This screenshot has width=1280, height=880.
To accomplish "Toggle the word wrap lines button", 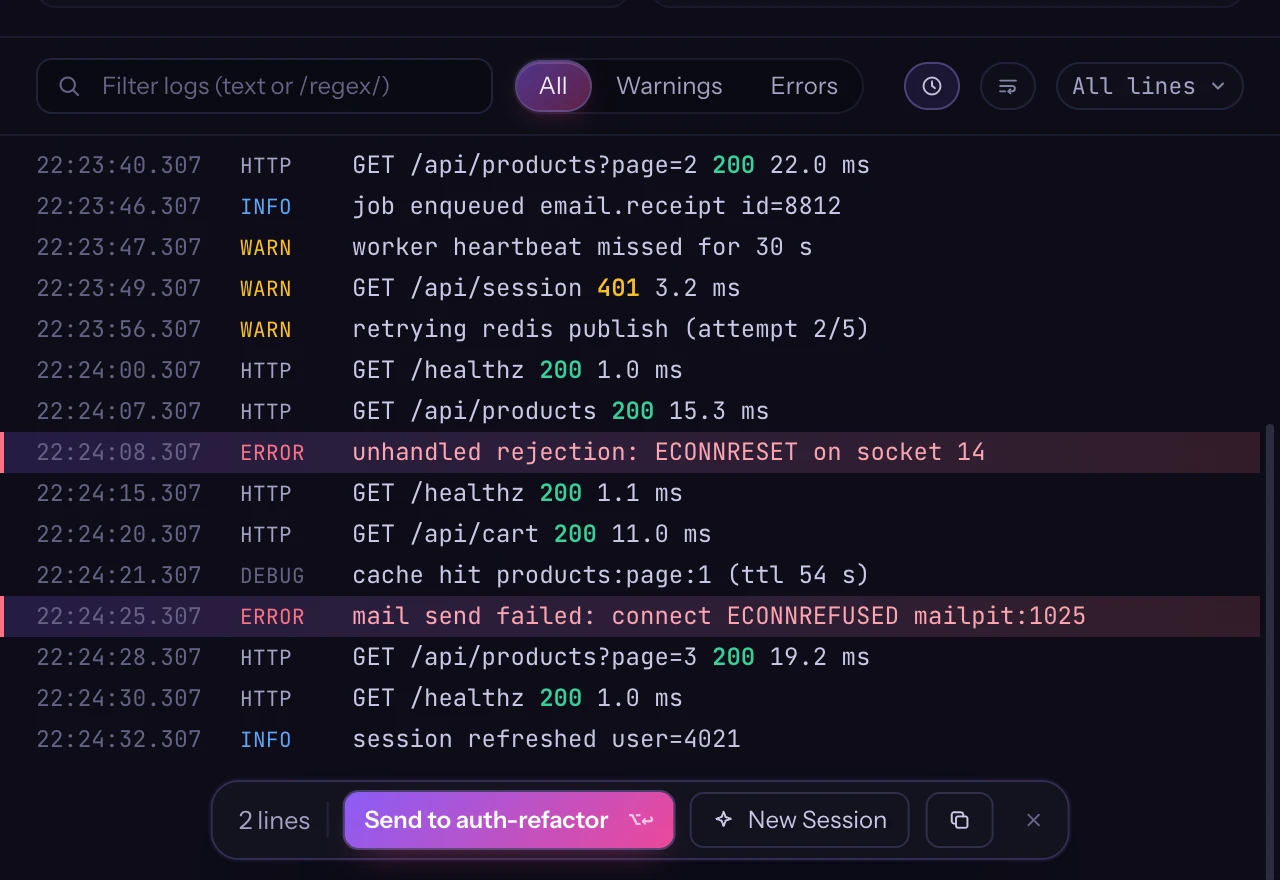I will pos(1008,86).
